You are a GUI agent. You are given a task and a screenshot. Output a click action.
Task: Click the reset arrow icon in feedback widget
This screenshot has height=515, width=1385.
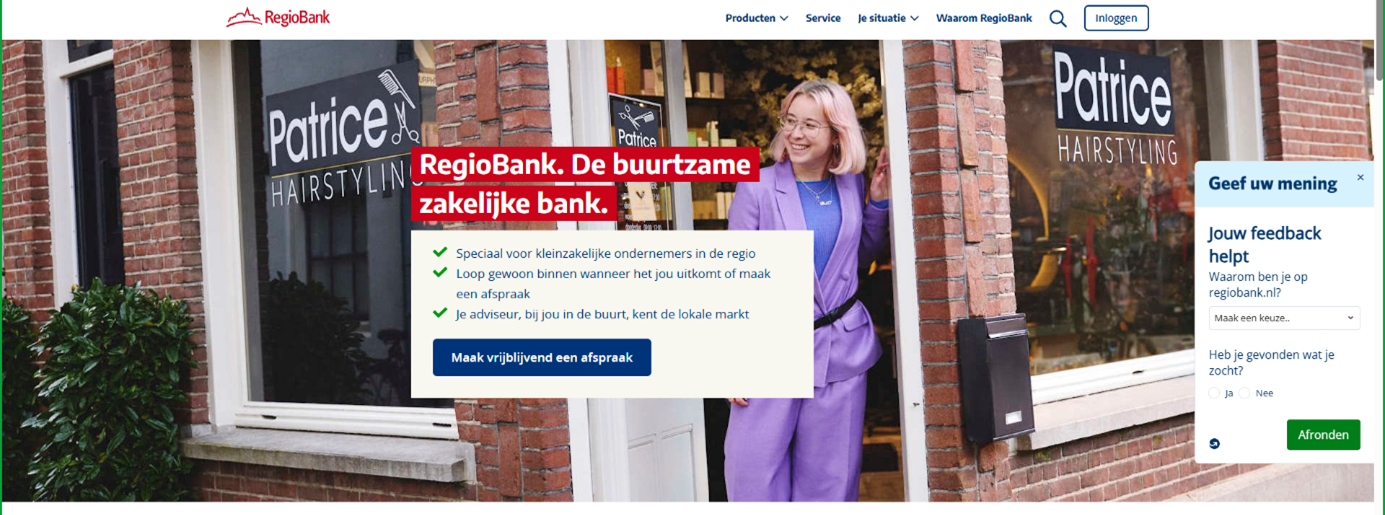click(1215, 444)
